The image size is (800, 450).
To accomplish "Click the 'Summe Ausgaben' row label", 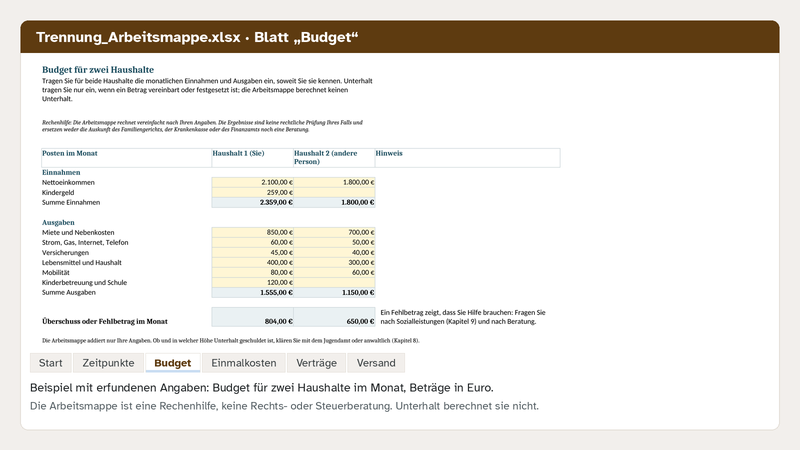I will pos(69,292).
